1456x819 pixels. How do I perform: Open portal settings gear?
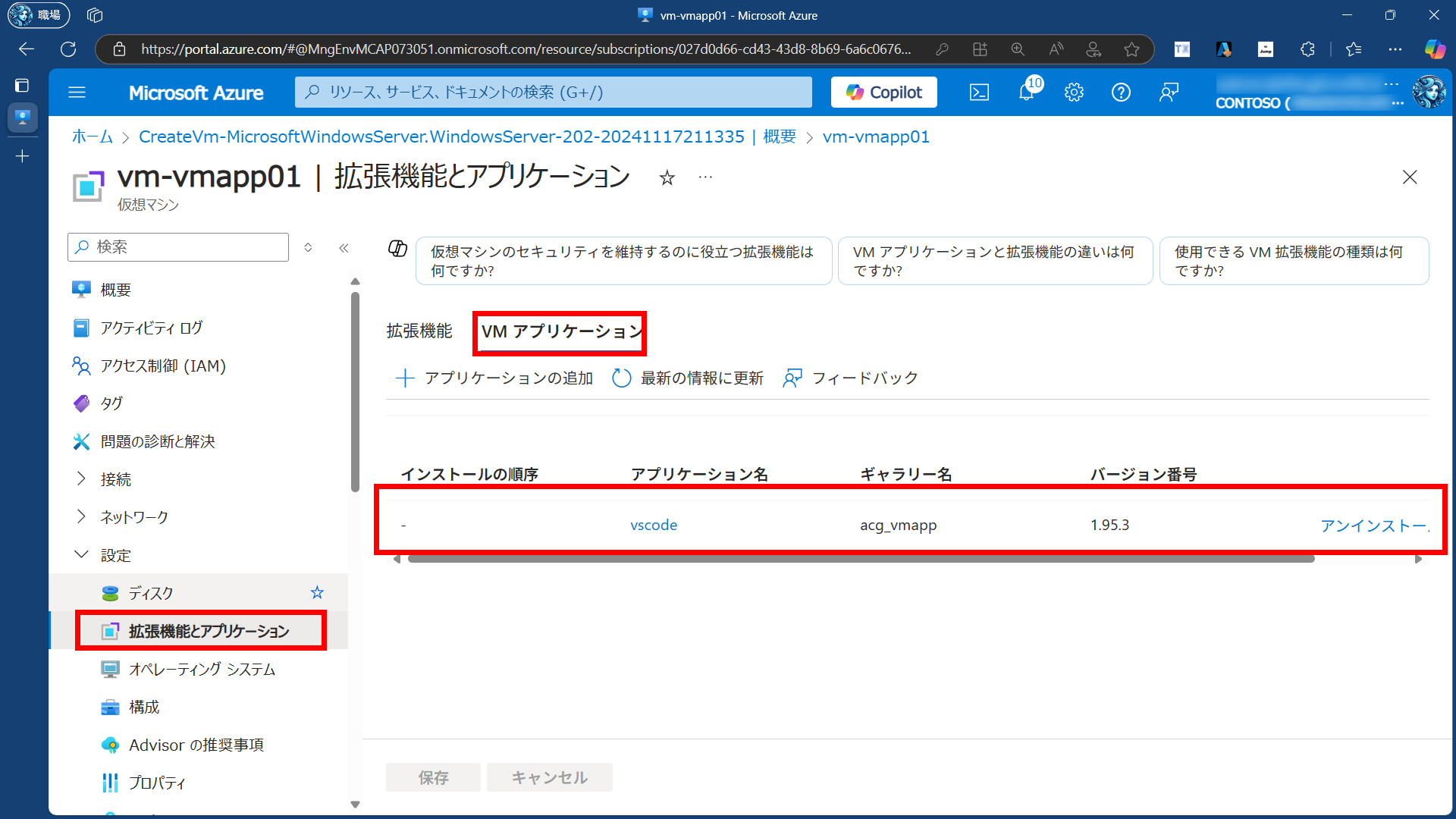point(1074,93)
